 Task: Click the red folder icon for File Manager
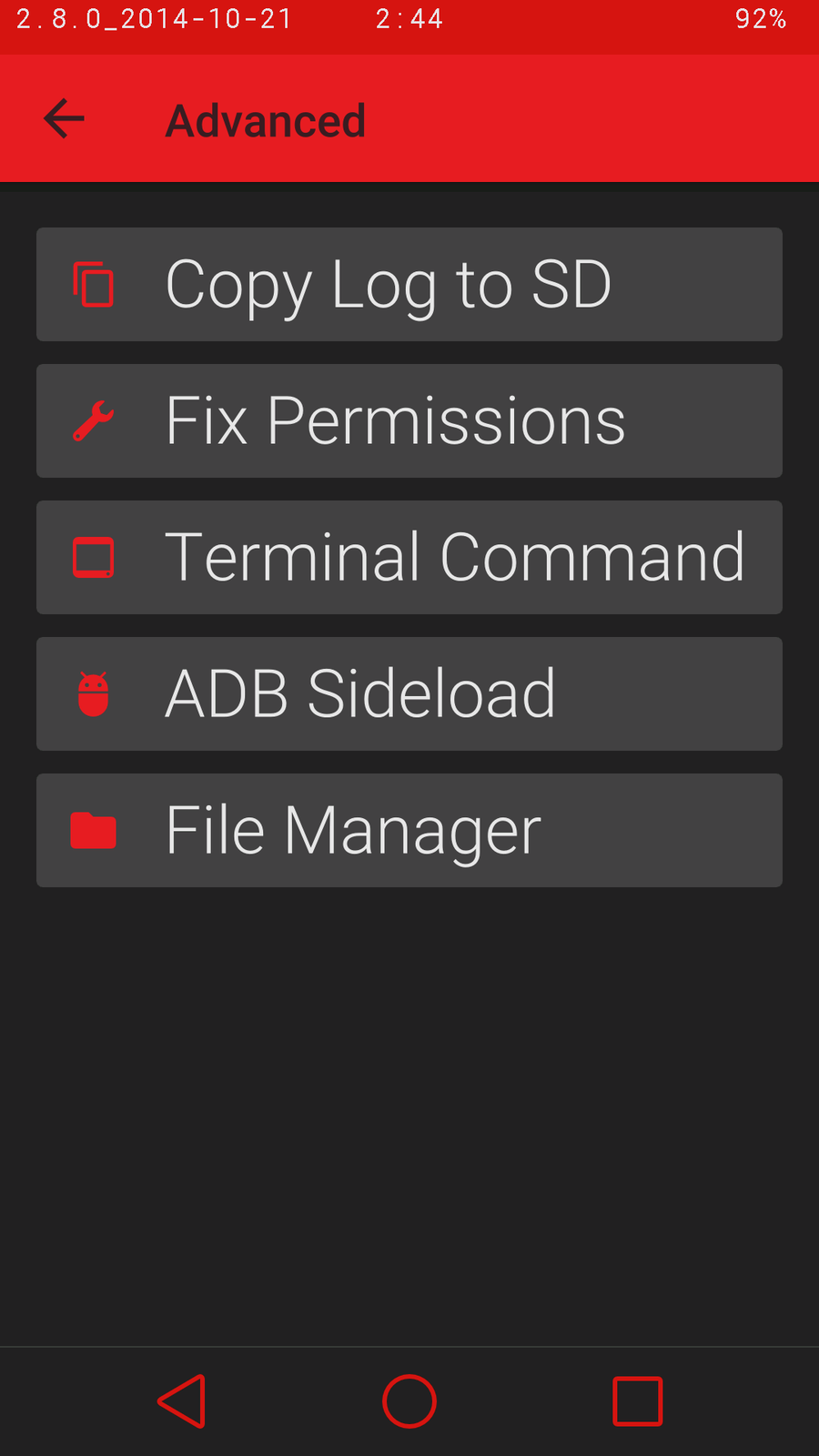(x=93, y=831)
